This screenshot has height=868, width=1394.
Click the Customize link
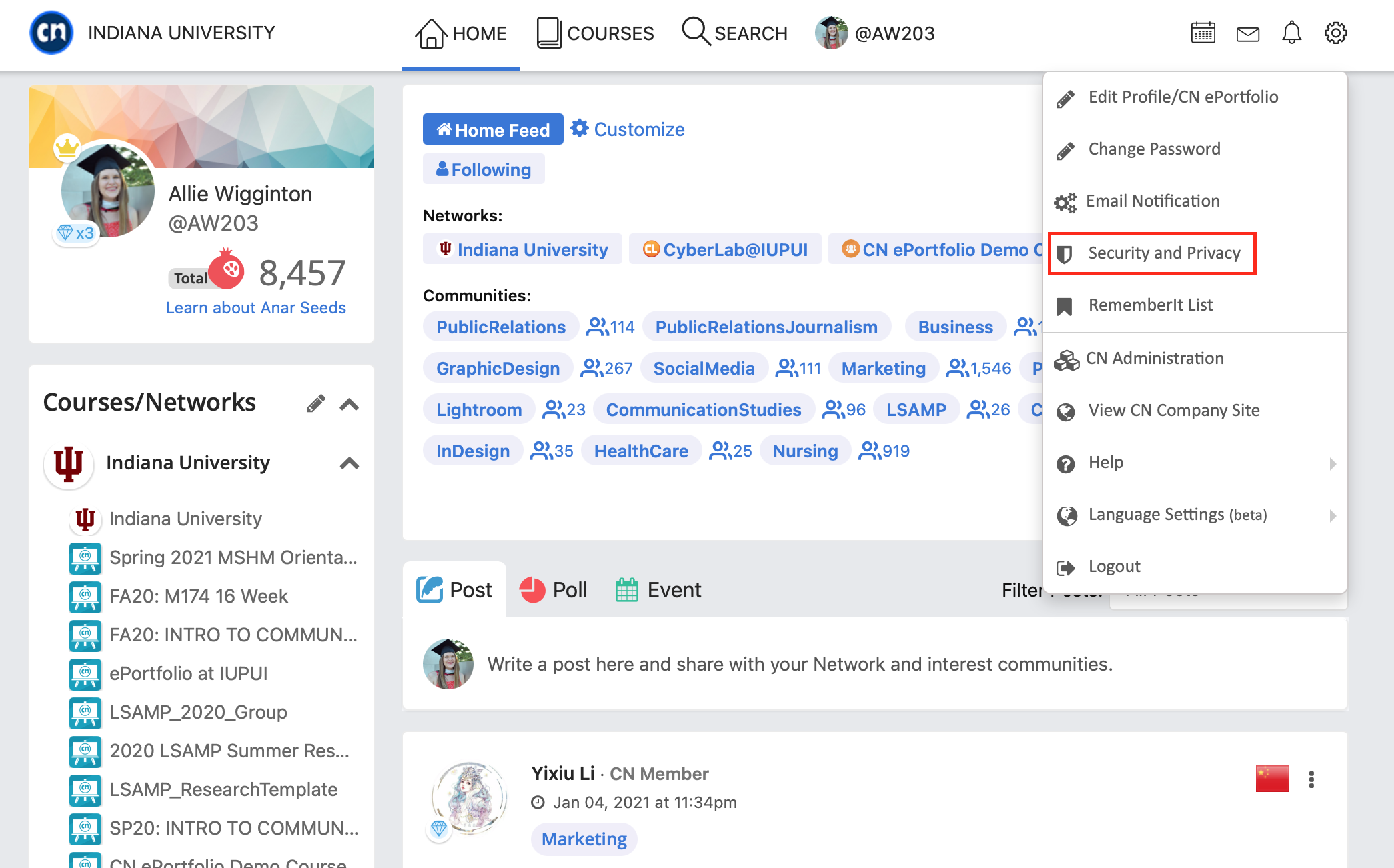(628, 129)
